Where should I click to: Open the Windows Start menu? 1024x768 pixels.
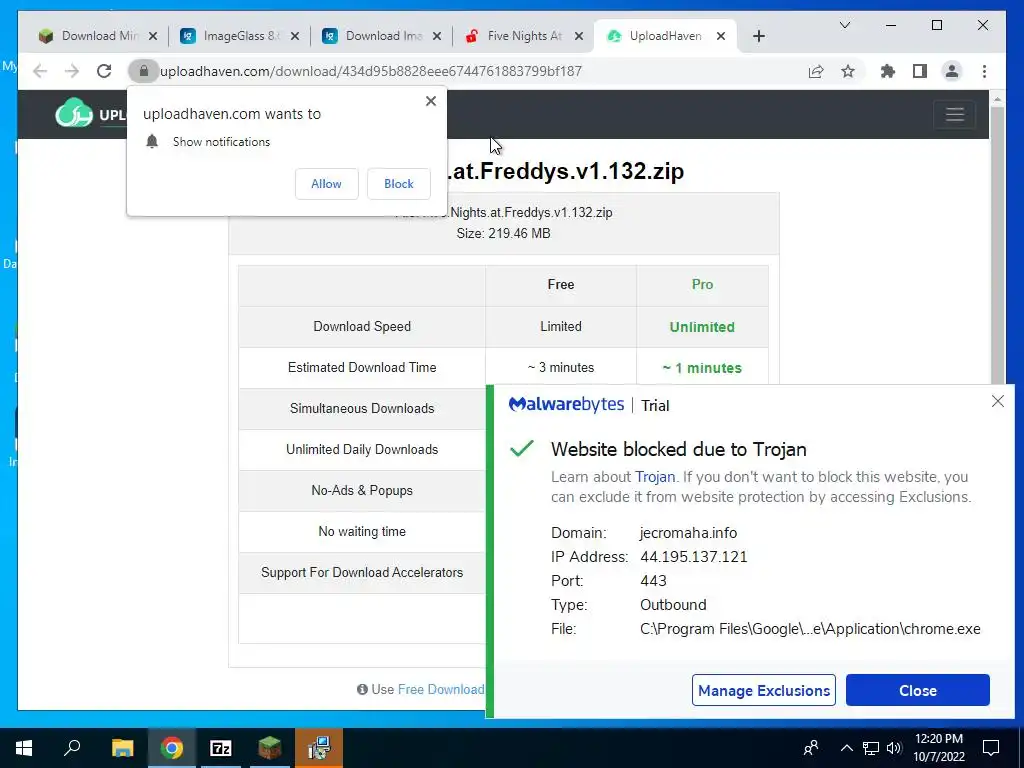tap(24, 748)
